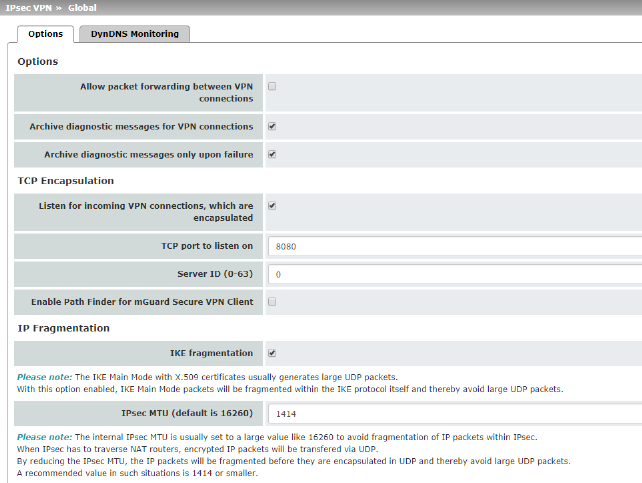The height and width of the screenshot is (483, 642).
Task: Click the IP Fragmentation section heading
Action: click(63, 328)
